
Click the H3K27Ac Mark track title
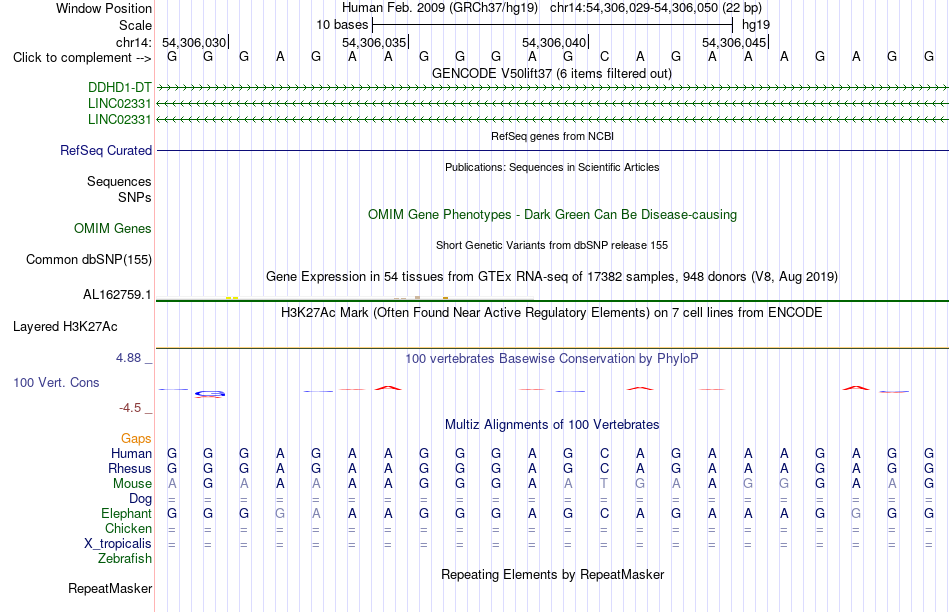pyautogui.click(x=552, y=313)
